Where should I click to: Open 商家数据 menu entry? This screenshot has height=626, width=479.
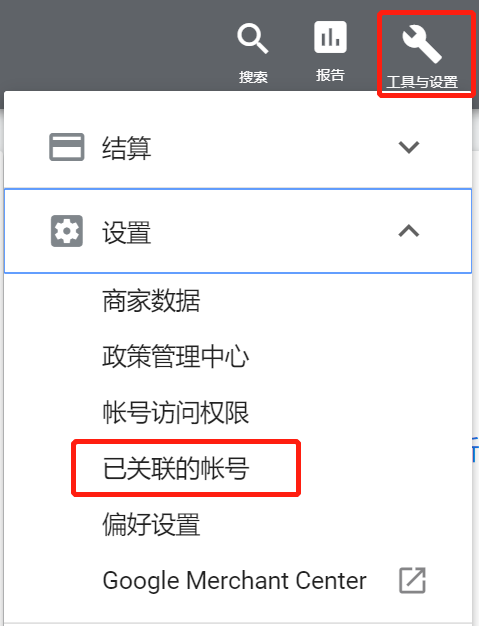point(151,301)
